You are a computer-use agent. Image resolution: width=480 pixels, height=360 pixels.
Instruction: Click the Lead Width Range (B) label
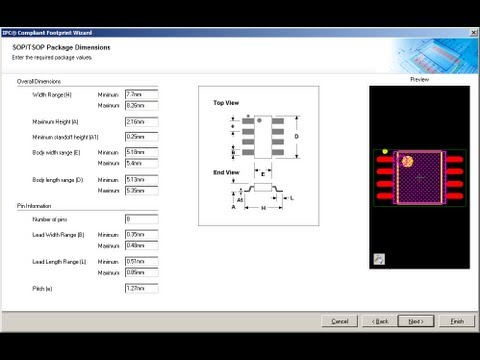point(58,235)
